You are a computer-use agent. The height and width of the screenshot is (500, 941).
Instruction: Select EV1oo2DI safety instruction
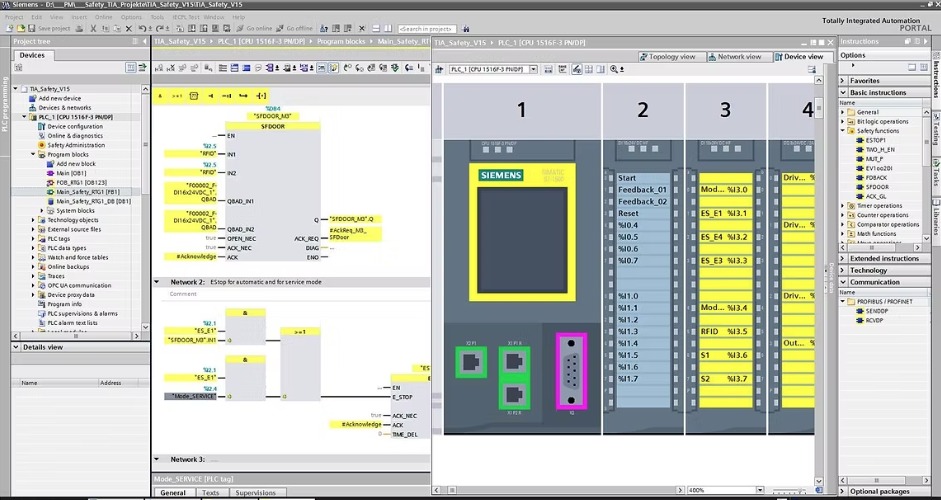pos(878,169)
